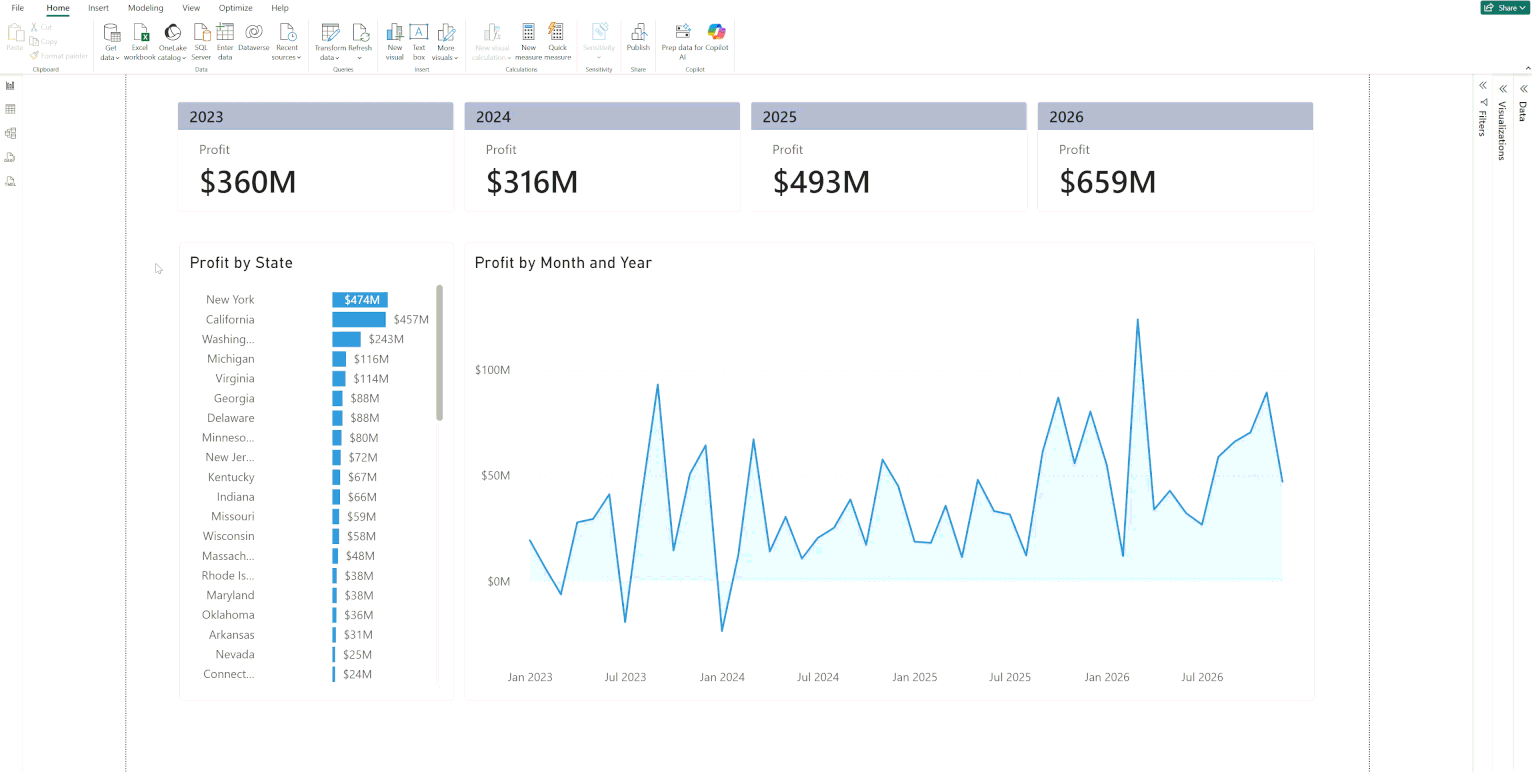Open TMDL view in sidebar
This screenshot has width=1532, height=772.
pyautogui.click(x=10, y=181)
